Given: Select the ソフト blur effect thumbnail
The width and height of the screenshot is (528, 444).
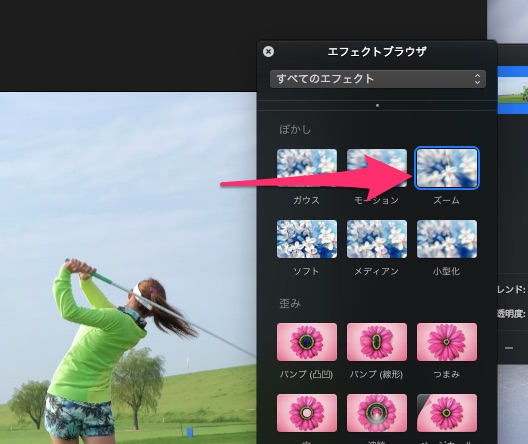Looking at the screenshot, I should coord(307,239).
